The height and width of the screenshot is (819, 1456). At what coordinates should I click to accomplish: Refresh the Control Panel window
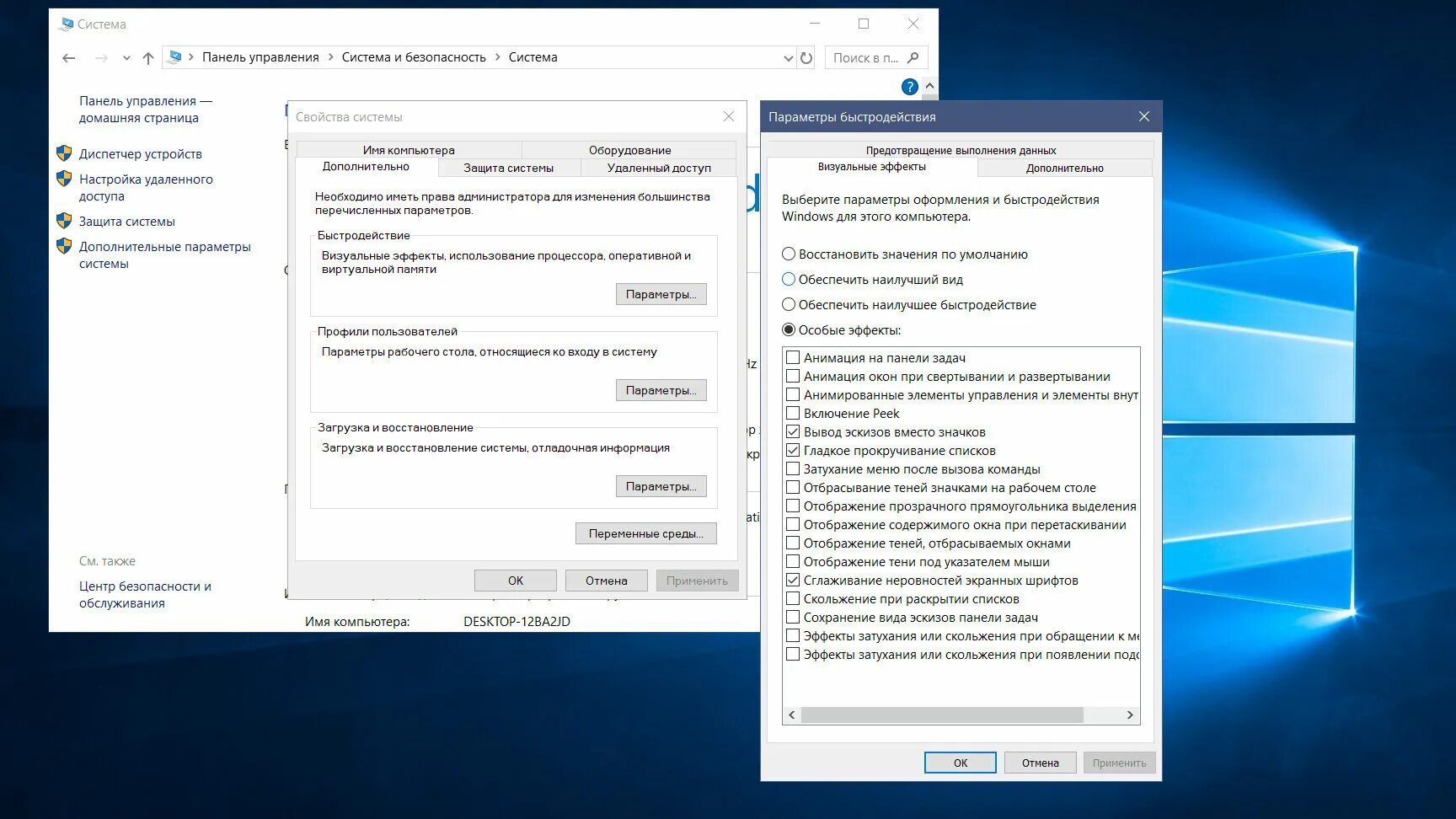806,58
